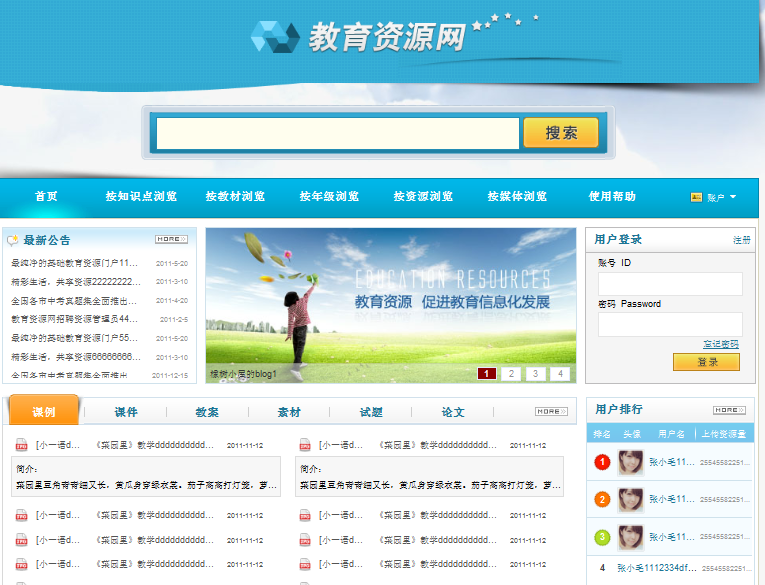Image resolution: width=765 pixels, height=585 pixels.
Task: Click the 账号 ID input field
Action: coord(670,284)
